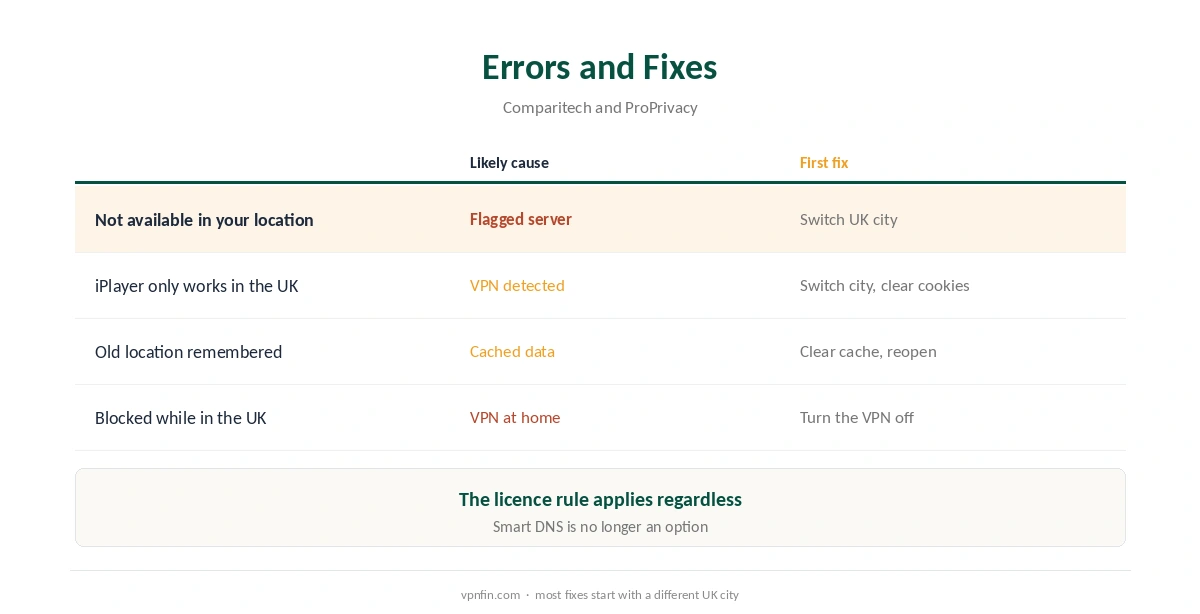Click the 'Turn the VPN off' fix cell
Image resolution: width=1200 pixels, height=614 pixels.
[x=857, y=417]
